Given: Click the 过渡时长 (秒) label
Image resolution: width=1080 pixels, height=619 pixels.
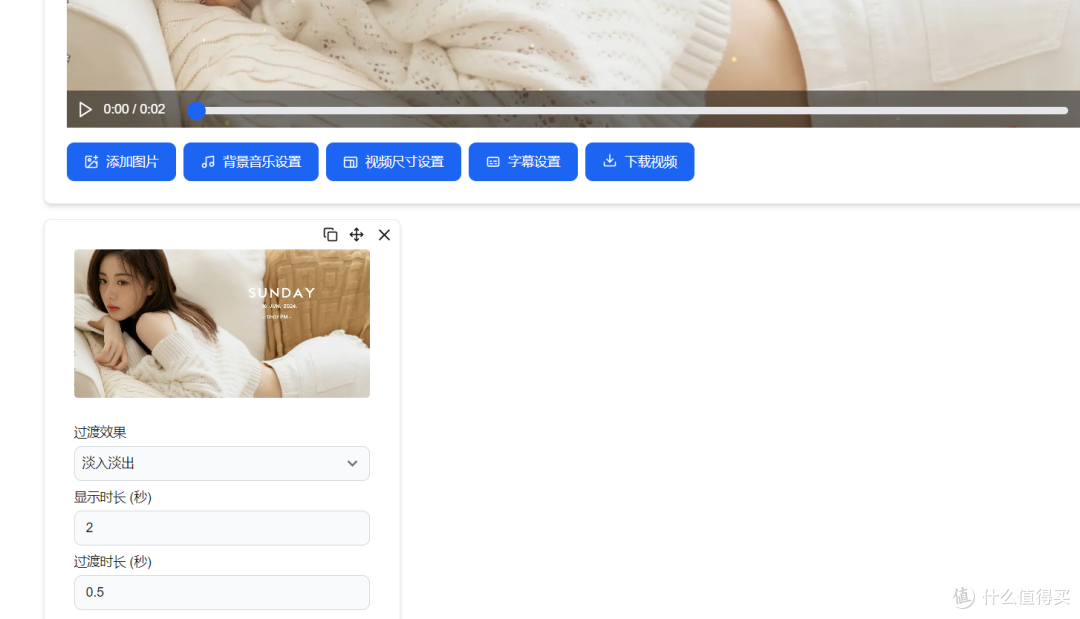Looking at the screenshot, I should [113, 562].
